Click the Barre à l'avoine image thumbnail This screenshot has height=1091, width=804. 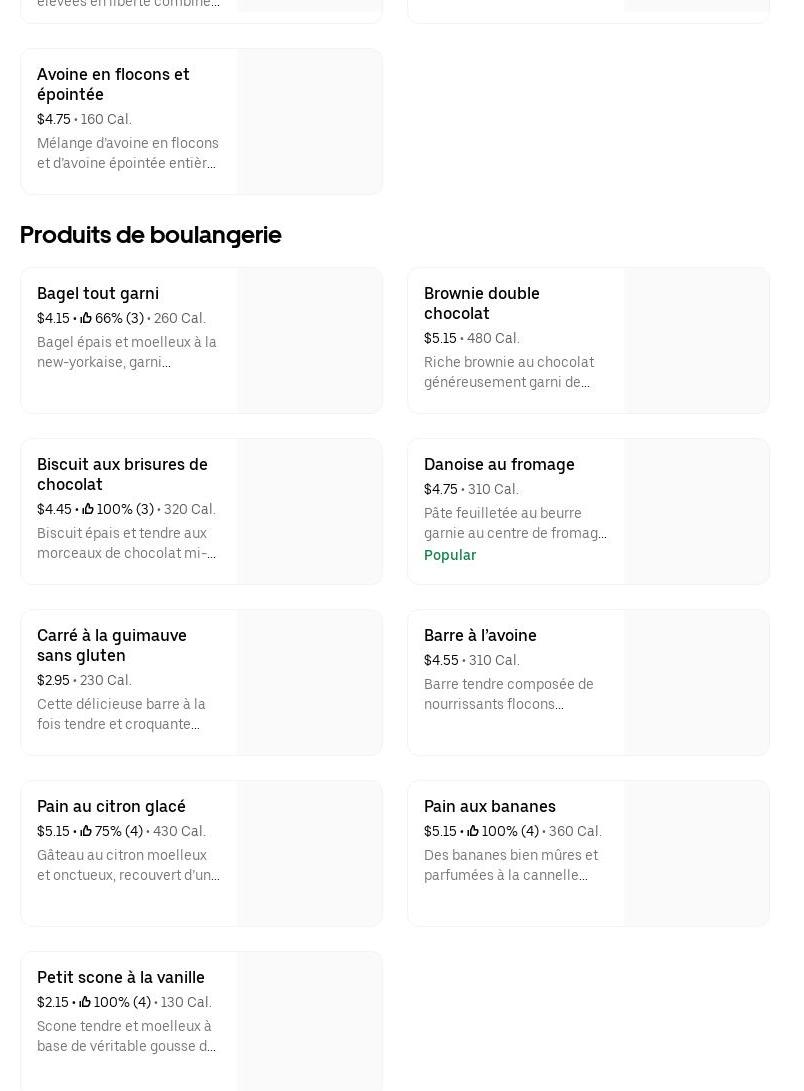pos(696,683)
